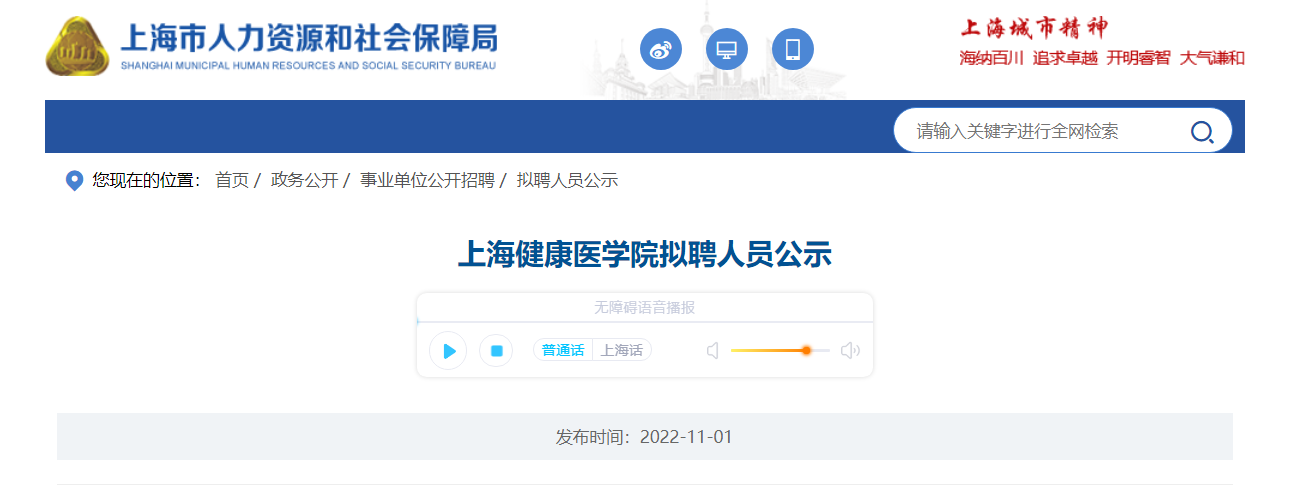Open 拟聘人员公示 breadcrumb link
This screenshot has width=1293, height=487.
coord(567,181)
